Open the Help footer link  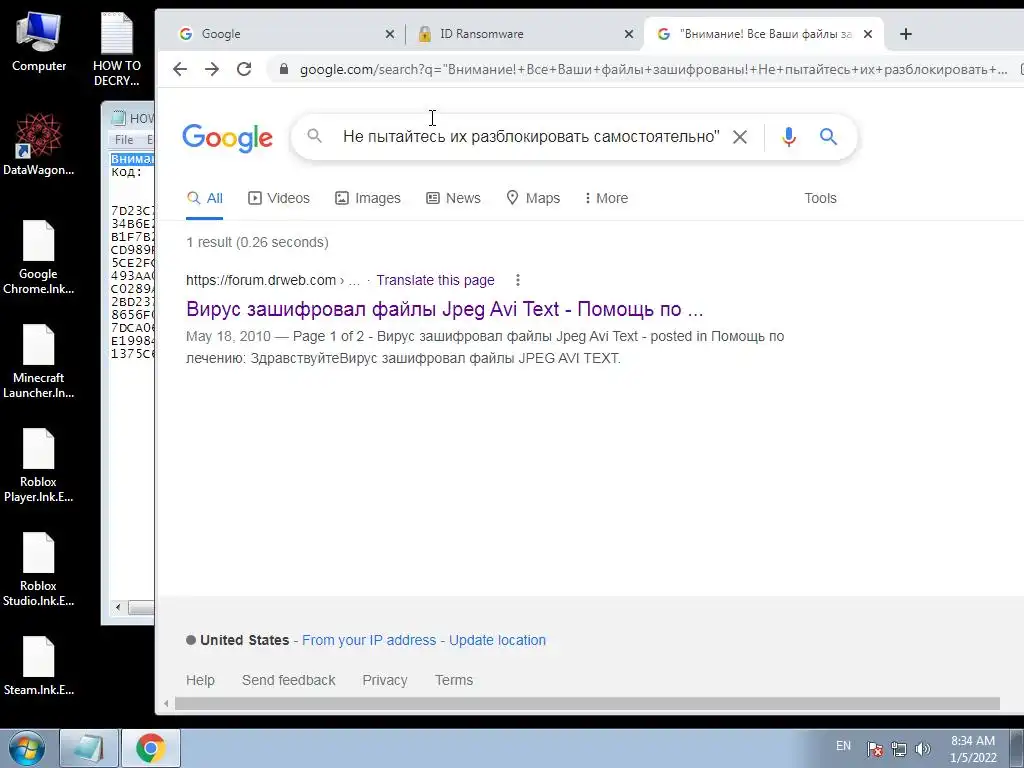200,680
